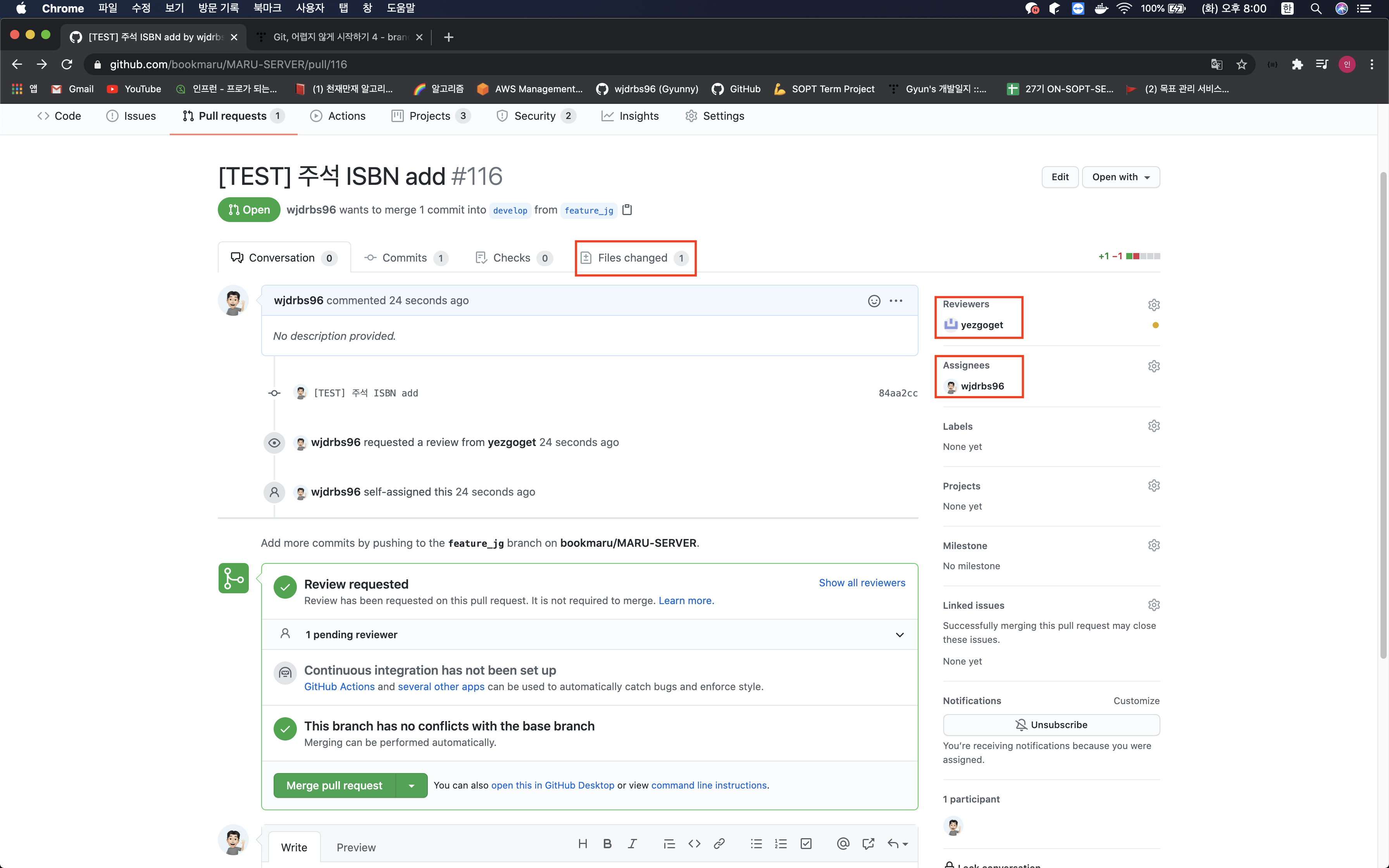Bookmark this page with the star
This screenshot has width=1389, height=868.
point(1241,64)
